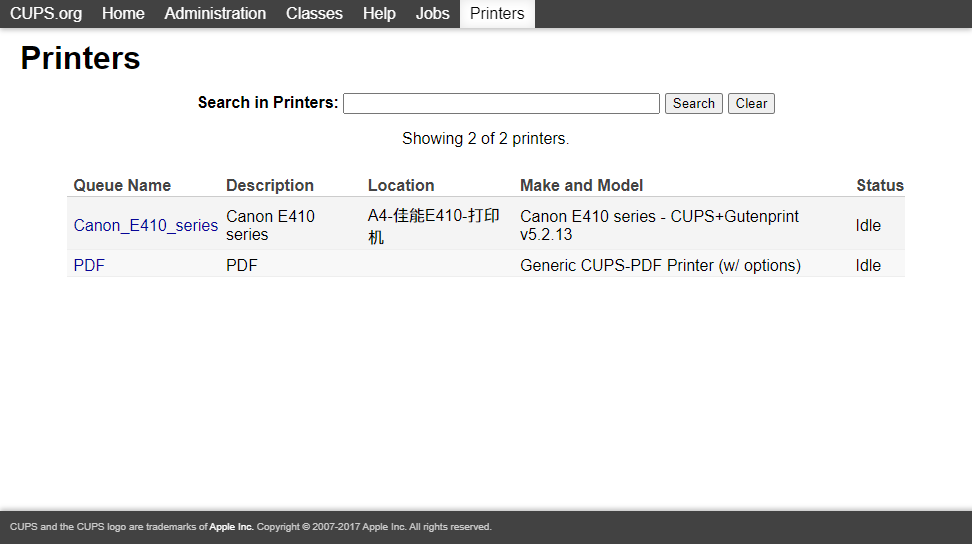Viewport: 972px width, 544px height.
Task: View the Jobs tab
Action: tap(433, 14)
